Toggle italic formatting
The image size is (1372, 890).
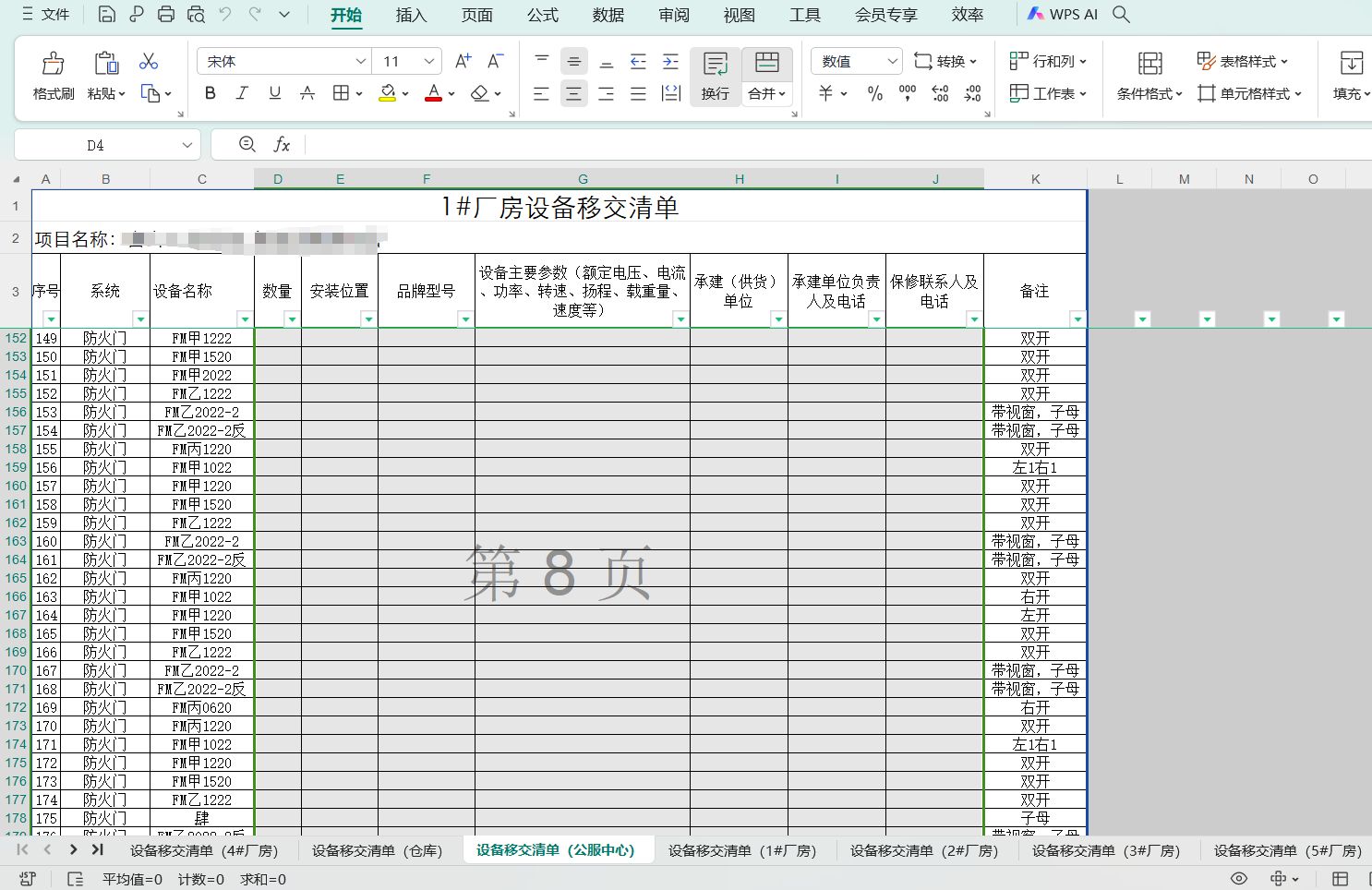tap(242, 93)
